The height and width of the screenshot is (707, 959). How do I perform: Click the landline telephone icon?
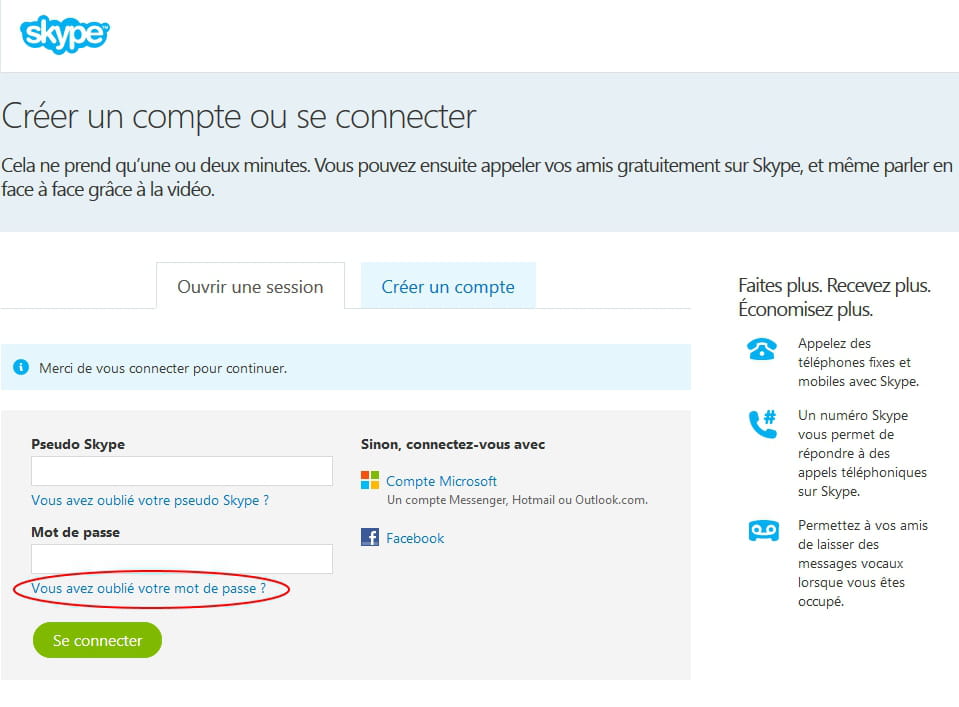coord(762,349)
